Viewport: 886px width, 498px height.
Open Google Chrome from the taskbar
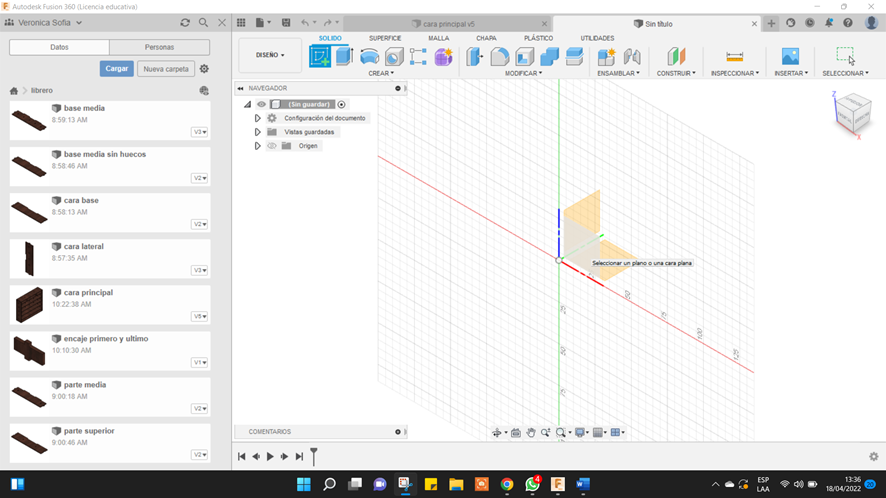click(x=507, y=484)
